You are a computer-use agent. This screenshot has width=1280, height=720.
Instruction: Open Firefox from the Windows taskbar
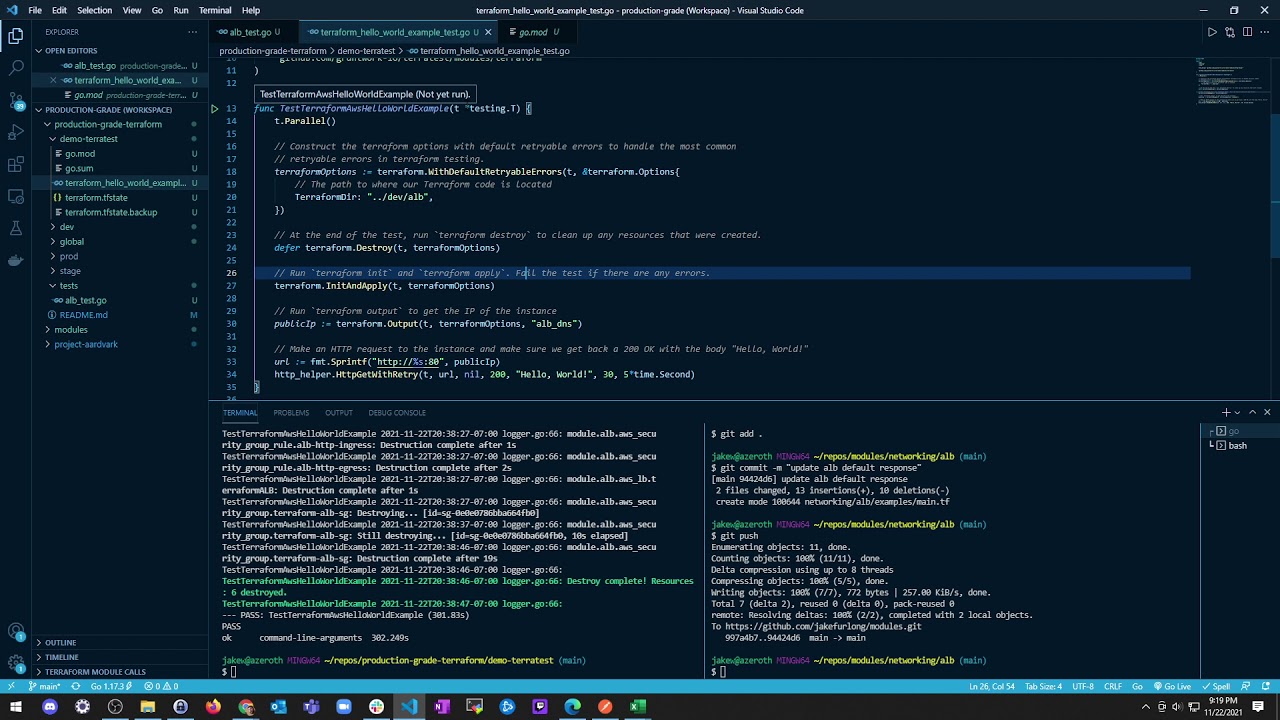tap(213, 707)
